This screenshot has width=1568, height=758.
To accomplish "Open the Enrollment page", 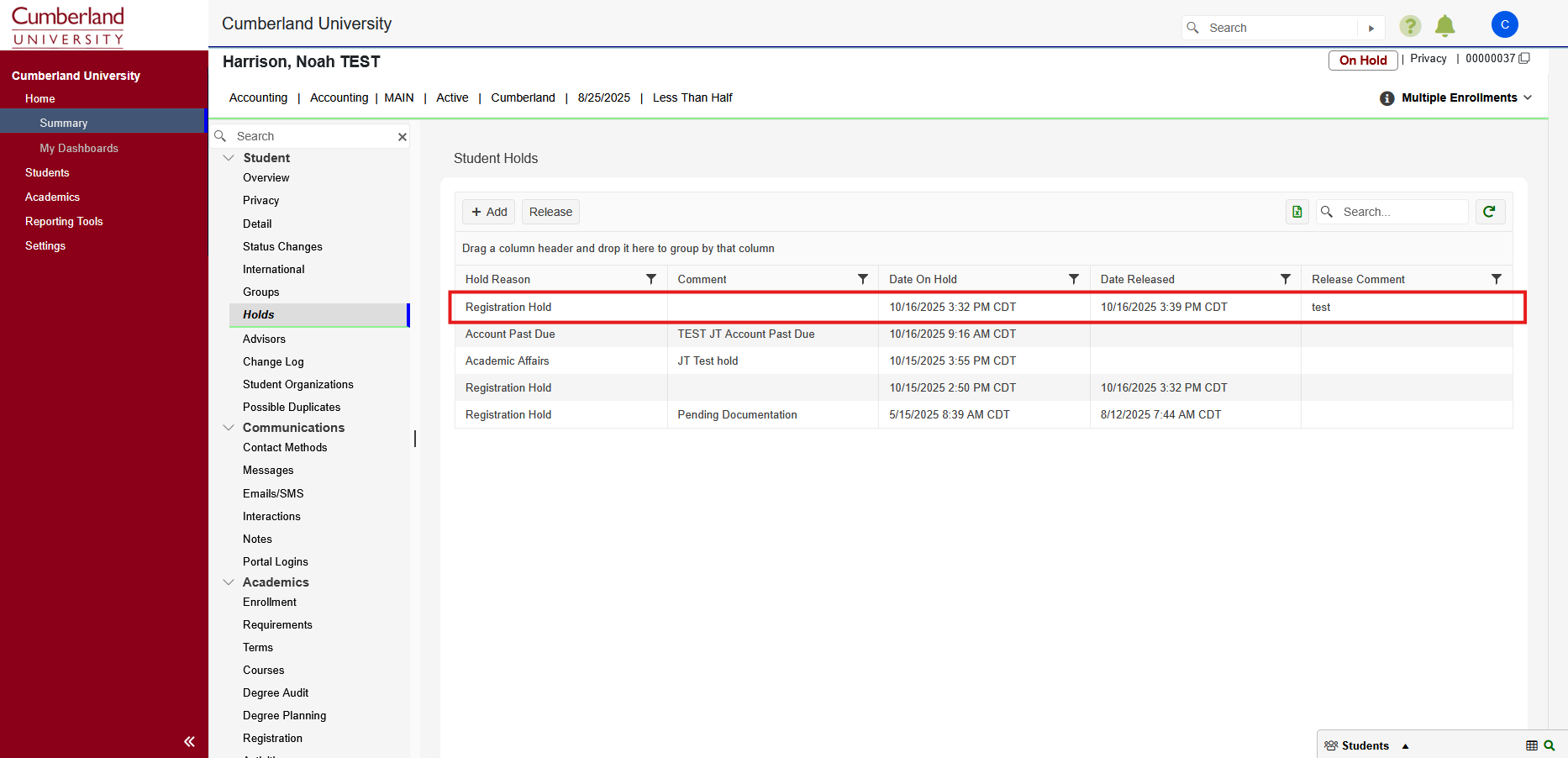I will (x=270, y=602).
